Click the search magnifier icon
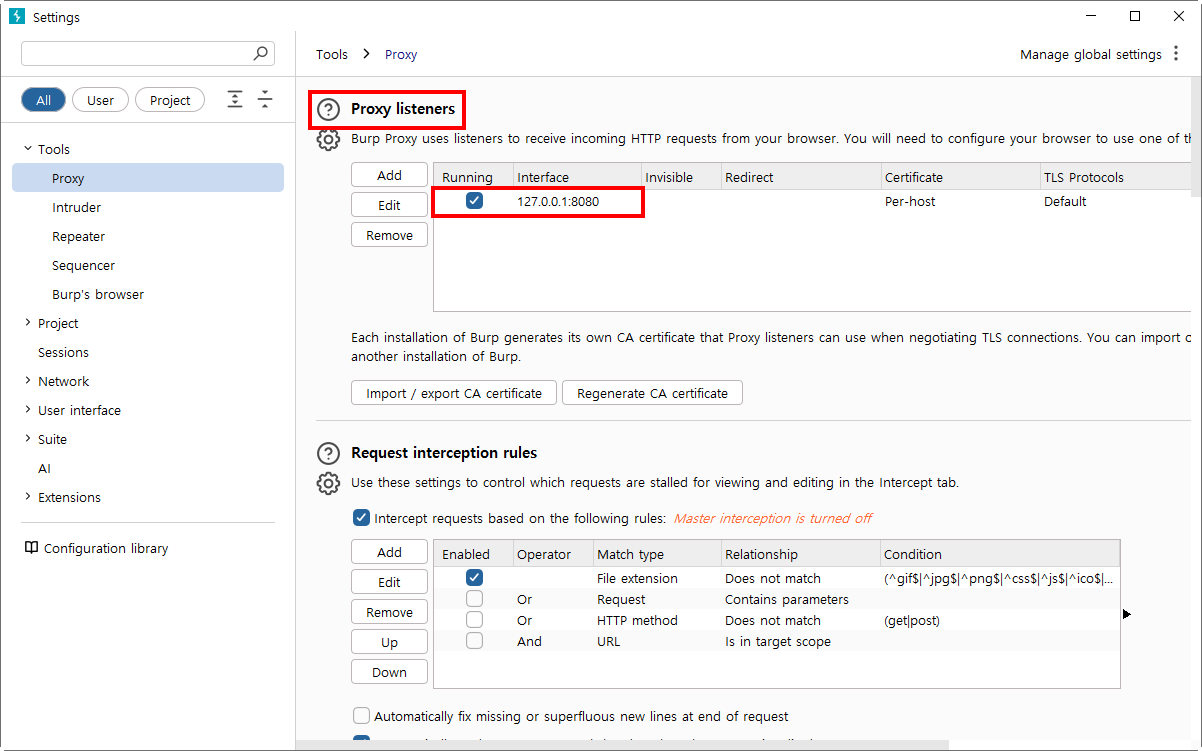Viewport: 1202px width, 751px height. click(x=260, y=53)
